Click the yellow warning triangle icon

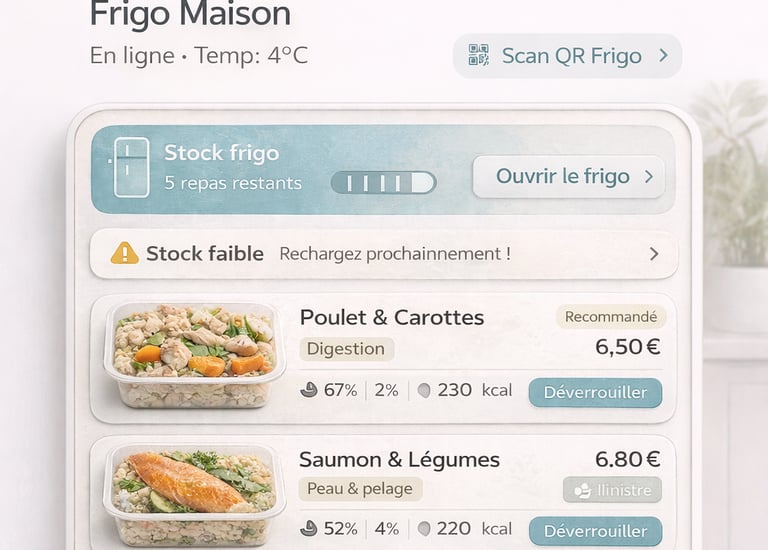[x=124, y=253]
